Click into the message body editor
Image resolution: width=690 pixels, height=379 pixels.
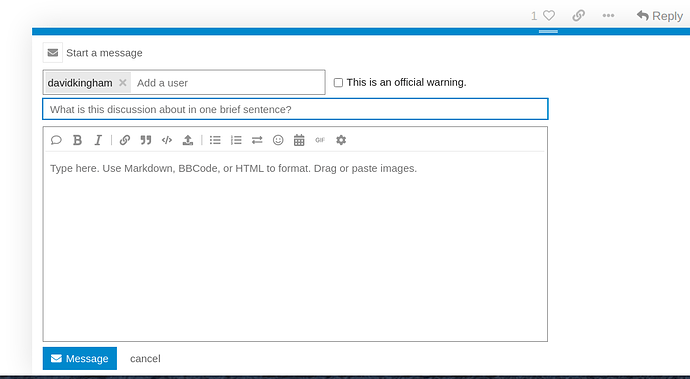click(295, 247)
